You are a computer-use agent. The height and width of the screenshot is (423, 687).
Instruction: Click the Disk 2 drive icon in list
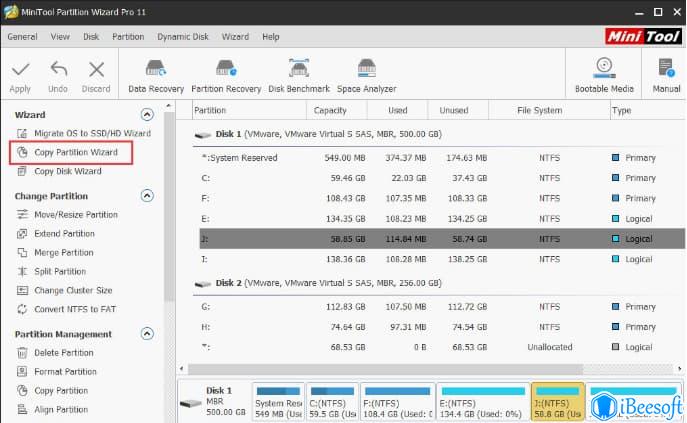pyautogui.click(x=203, y=284)
